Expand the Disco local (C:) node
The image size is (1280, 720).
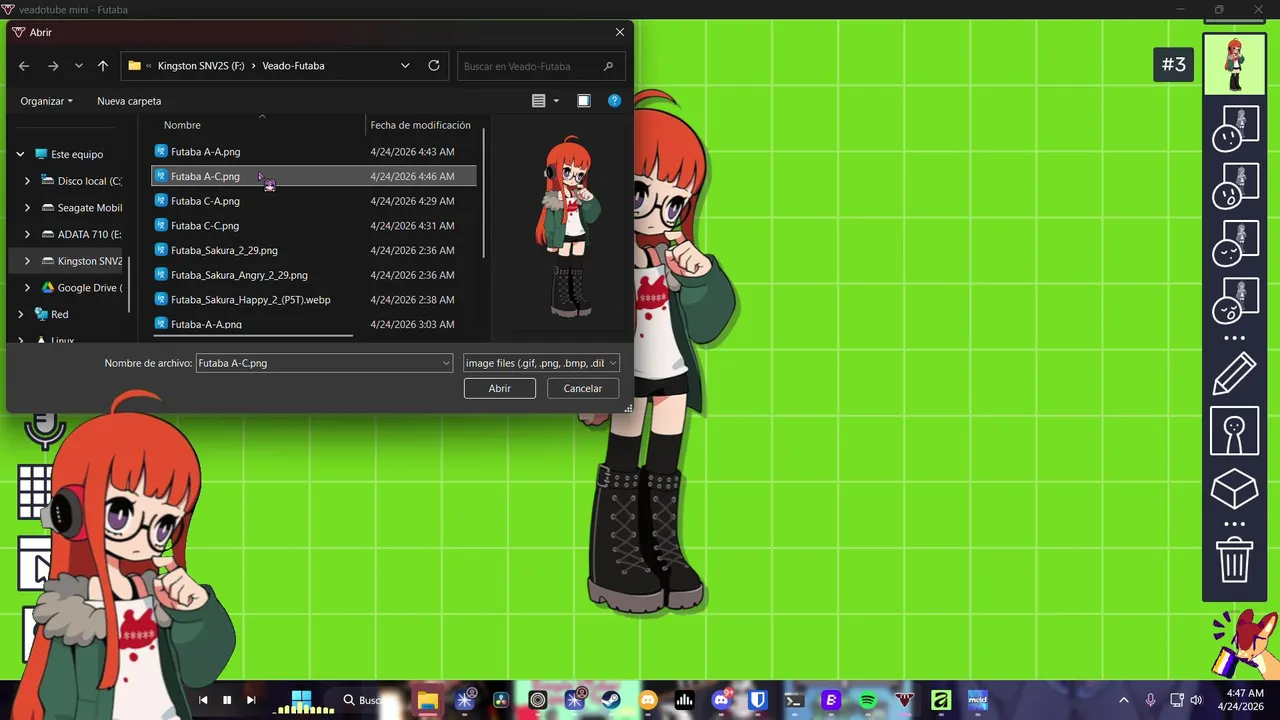coord(27,181)
